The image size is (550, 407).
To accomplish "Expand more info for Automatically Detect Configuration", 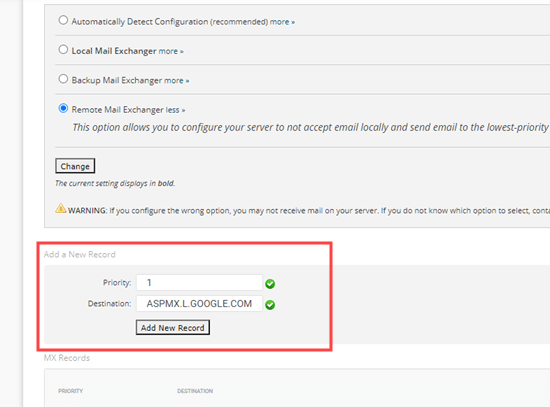I will pyautogui.click(x=282, y=22).
